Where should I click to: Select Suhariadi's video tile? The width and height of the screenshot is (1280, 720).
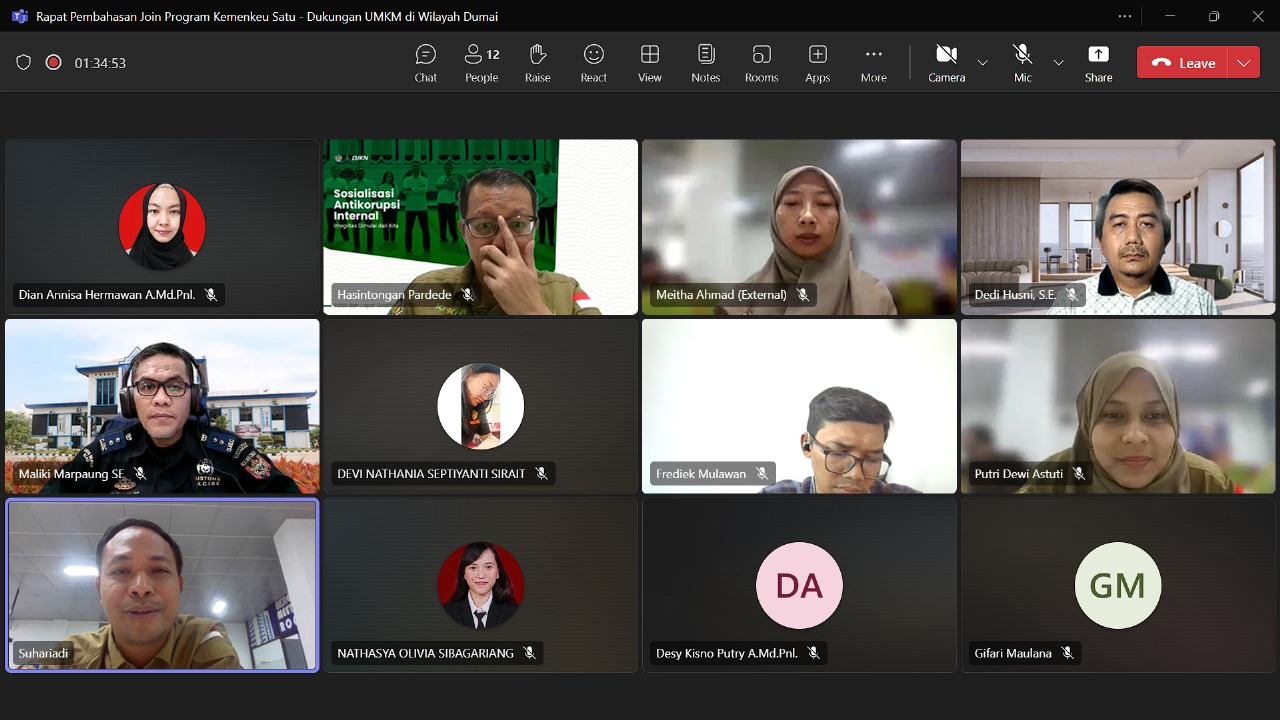pos(162,585)
